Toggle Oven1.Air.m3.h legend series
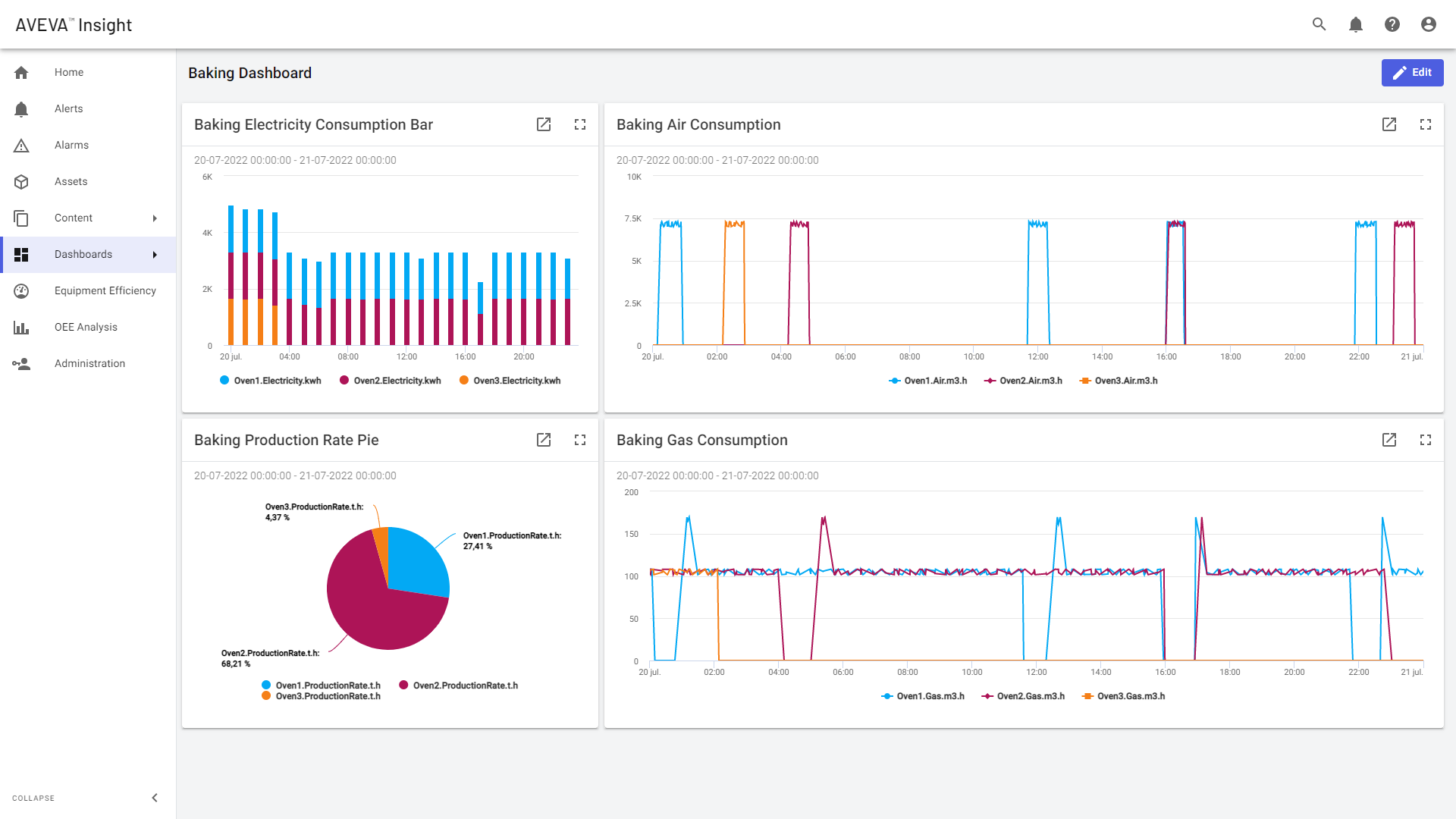 [928, 381]
